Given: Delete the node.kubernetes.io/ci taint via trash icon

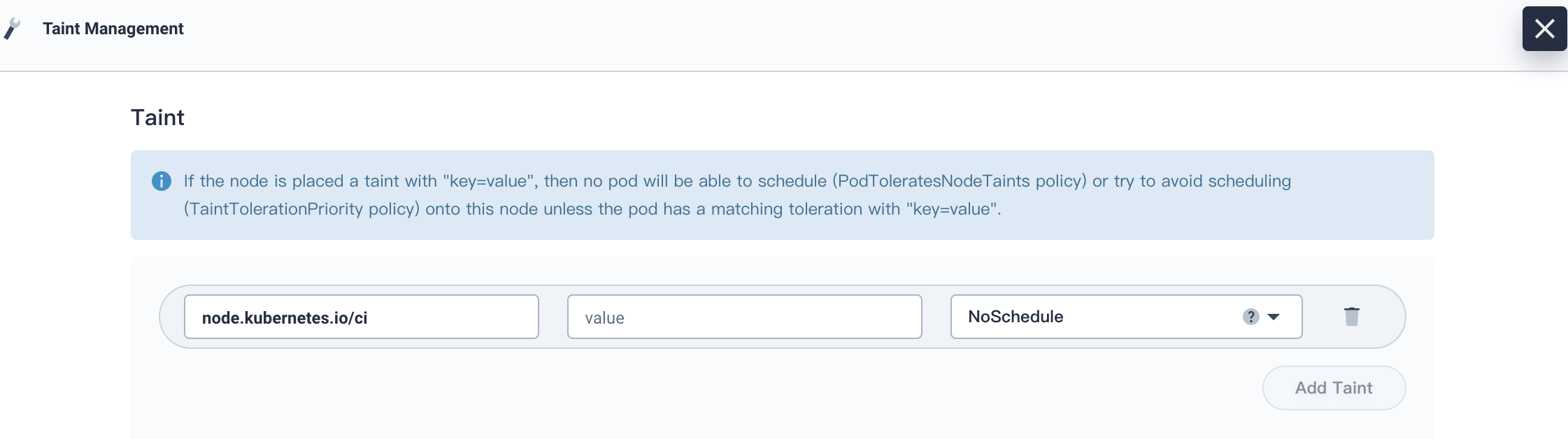Looking at the screenshot, I should tap(1351, 317).
